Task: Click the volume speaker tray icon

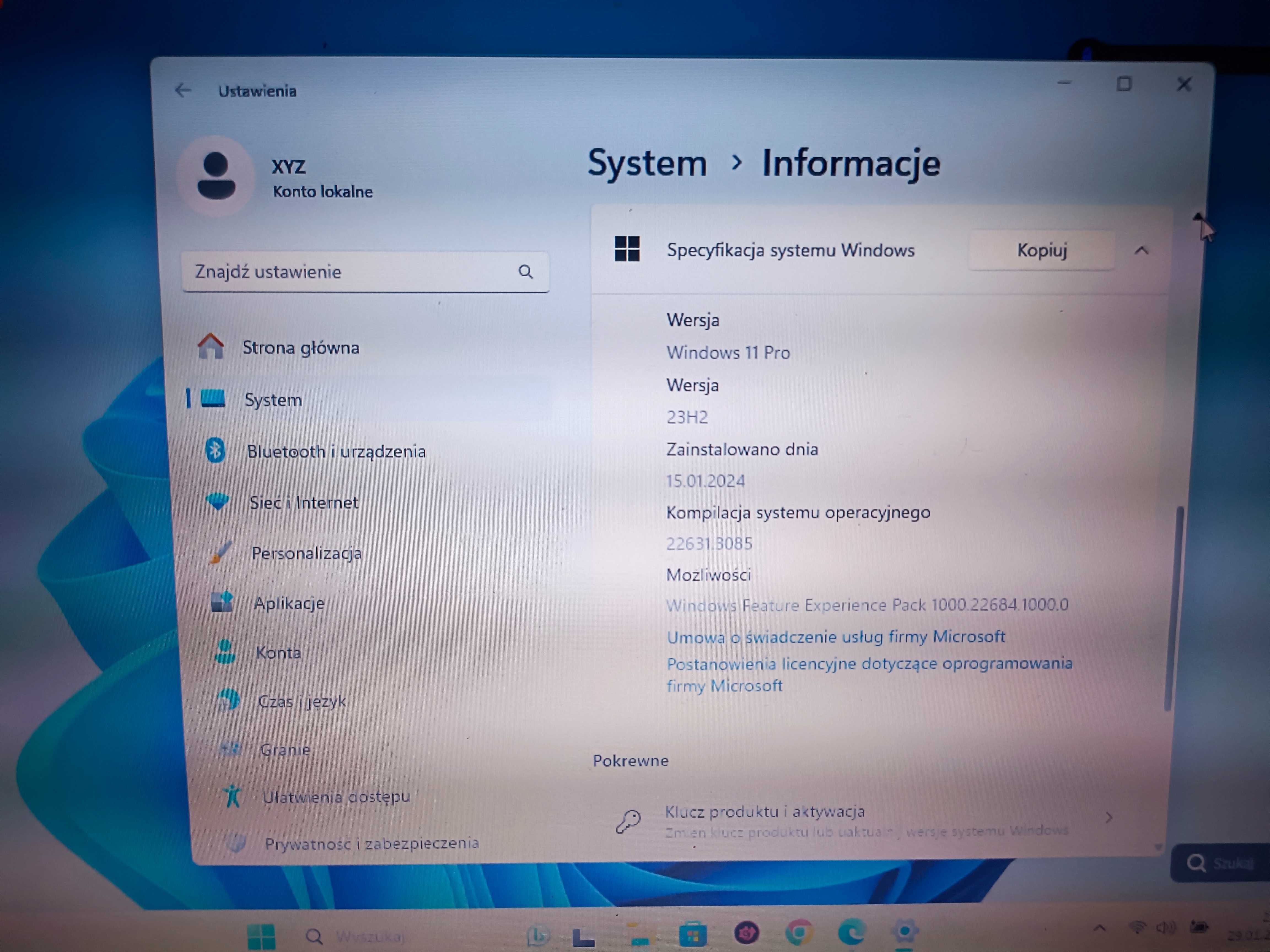Action: pos(1166,927)
